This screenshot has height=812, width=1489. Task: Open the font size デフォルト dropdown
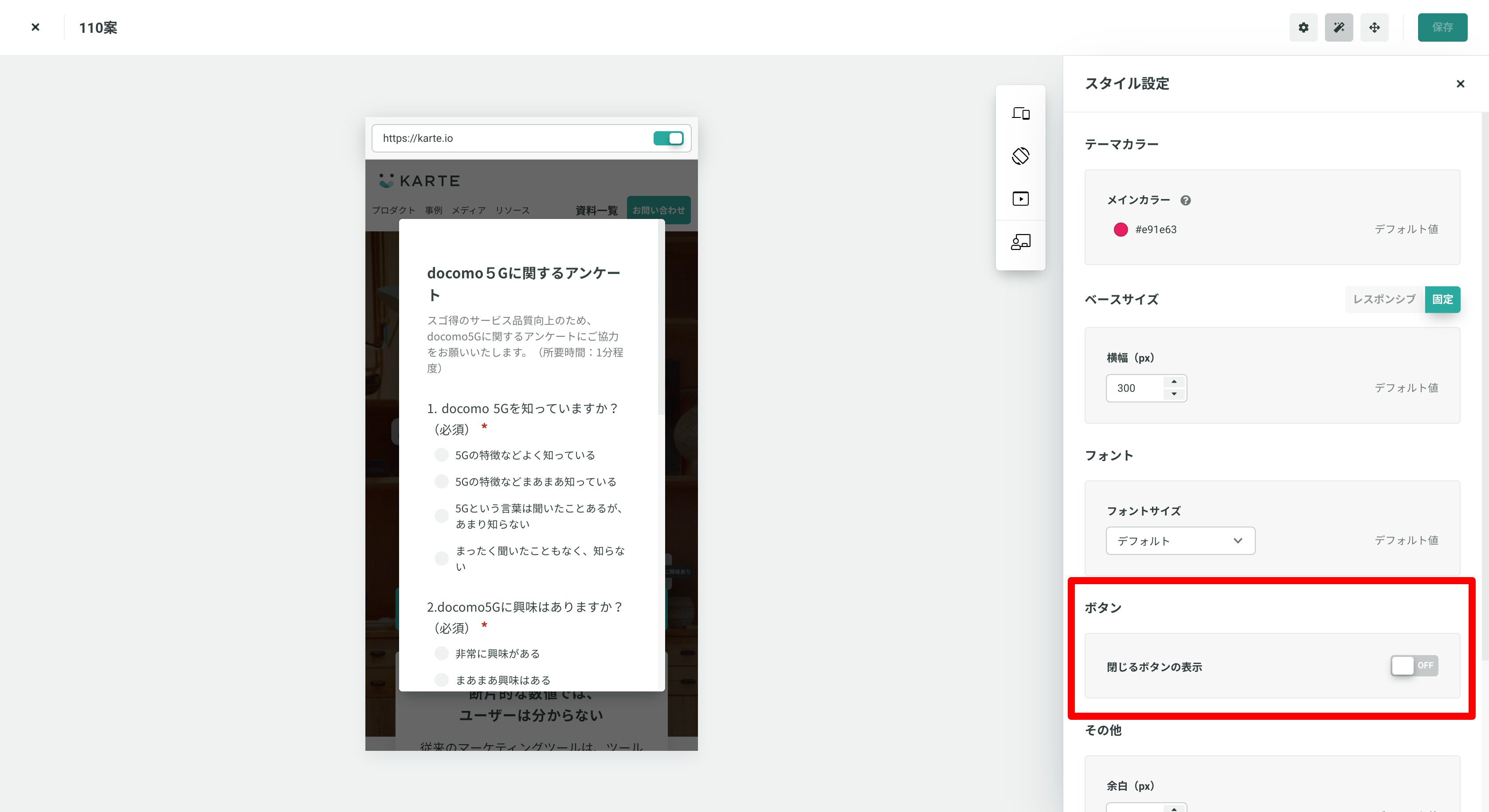click(1180, 541)
